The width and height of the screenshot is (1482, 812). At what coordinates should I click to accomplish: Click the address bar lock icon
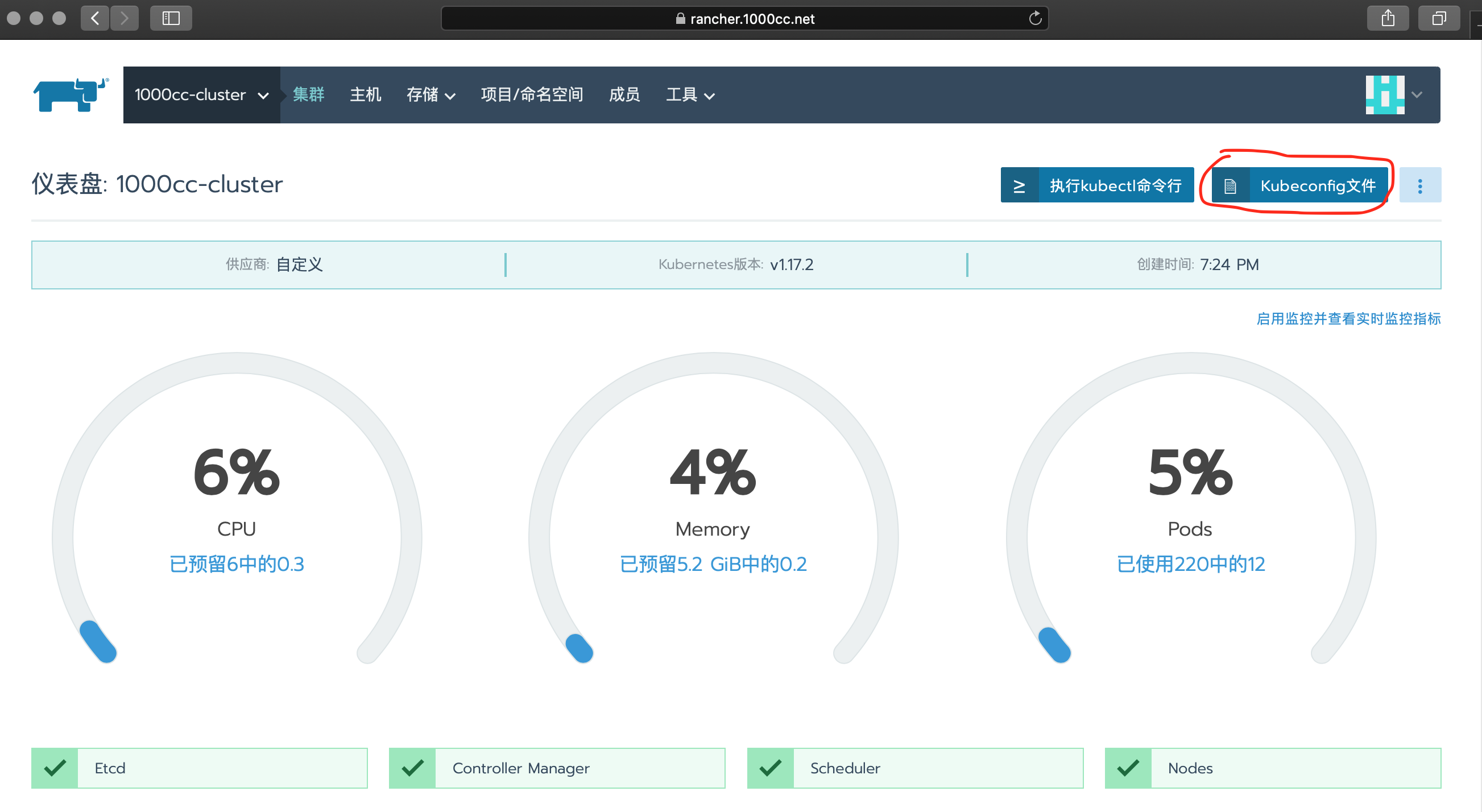[x=680, y=18]
